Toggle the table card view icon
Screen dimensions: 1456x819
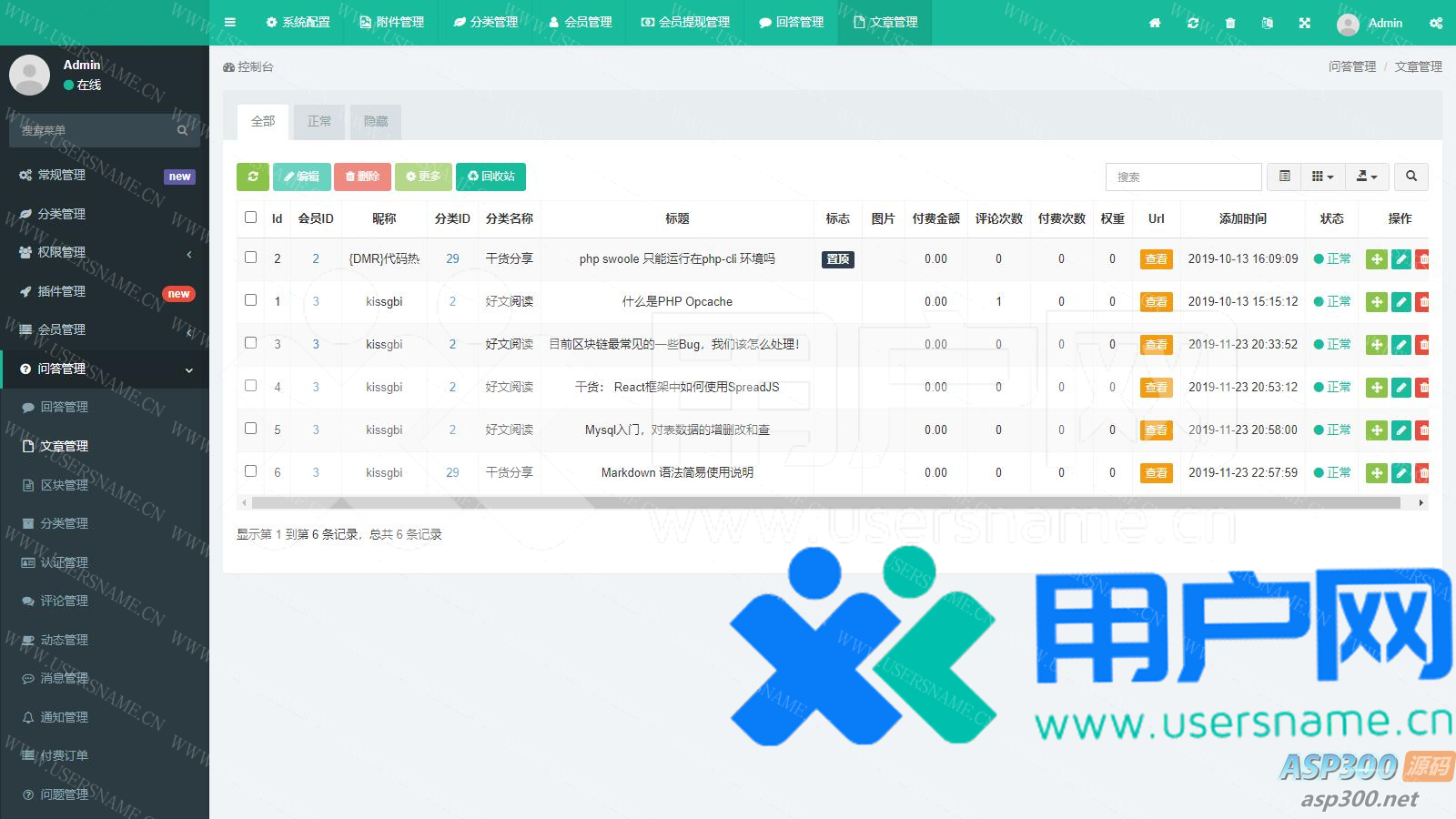click(x=1285, y=177)
